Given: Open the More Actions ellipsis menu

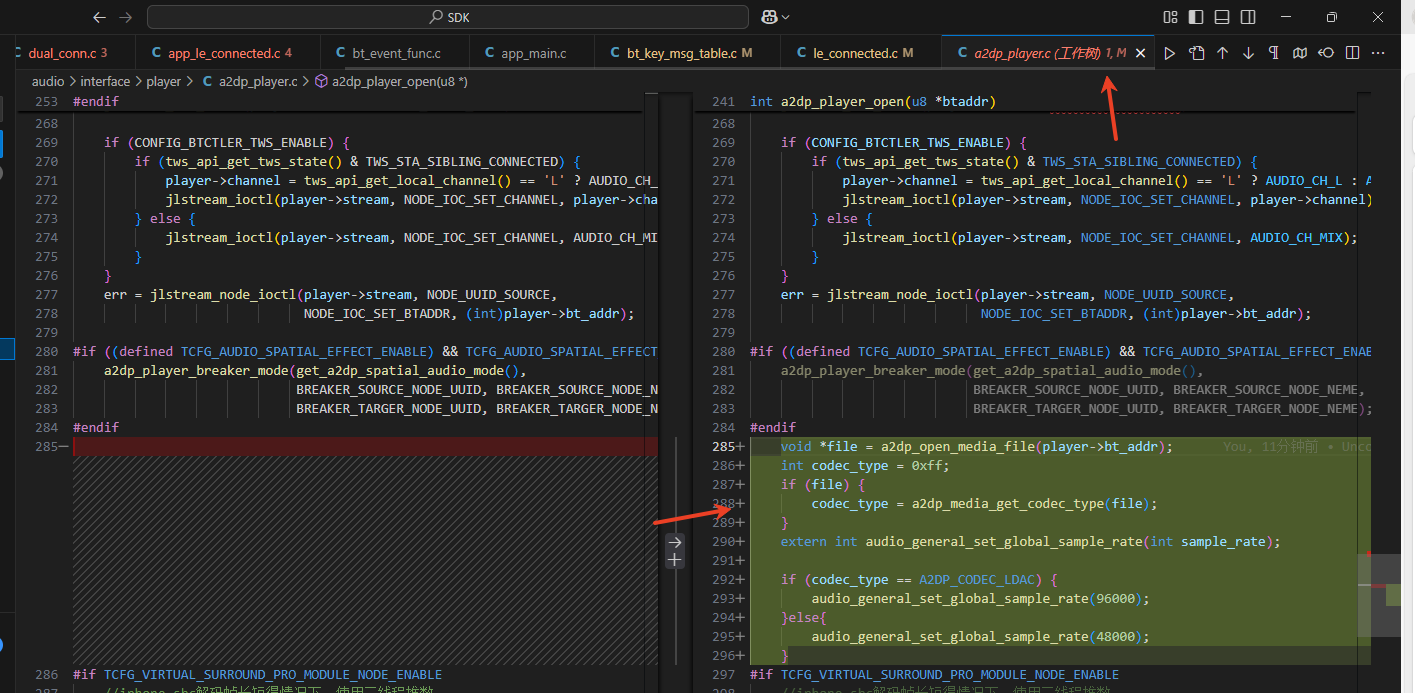Looking at the screenshot, I should (x=1378, y=53).
